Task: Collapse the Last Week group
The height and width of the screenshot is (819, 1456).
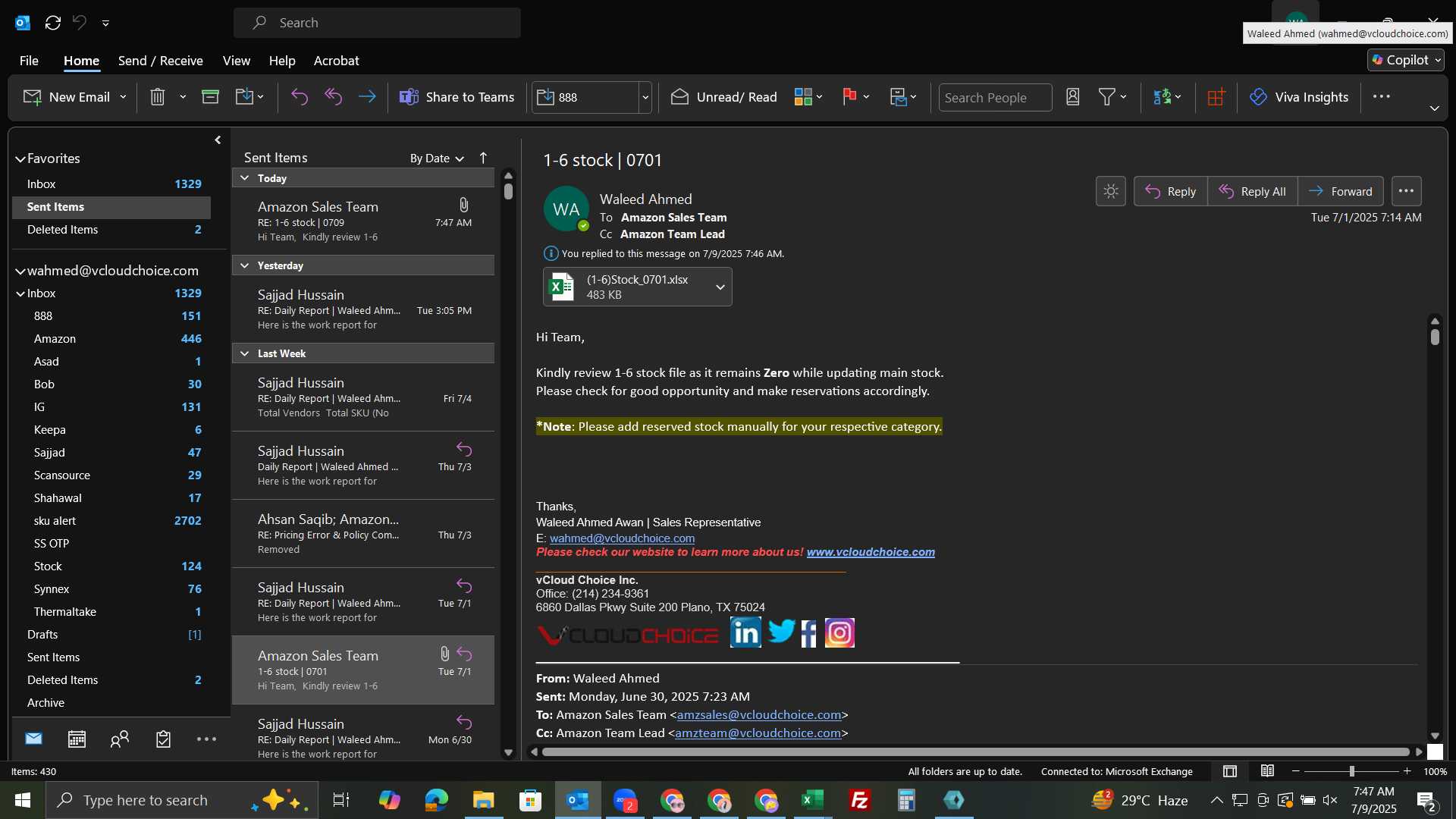Action: tap(245, 353)
